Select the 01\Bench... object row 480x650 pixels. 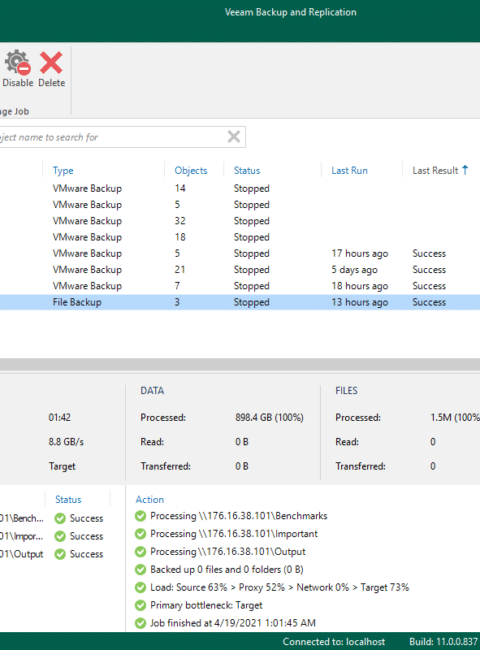click(x=54, y=518)
